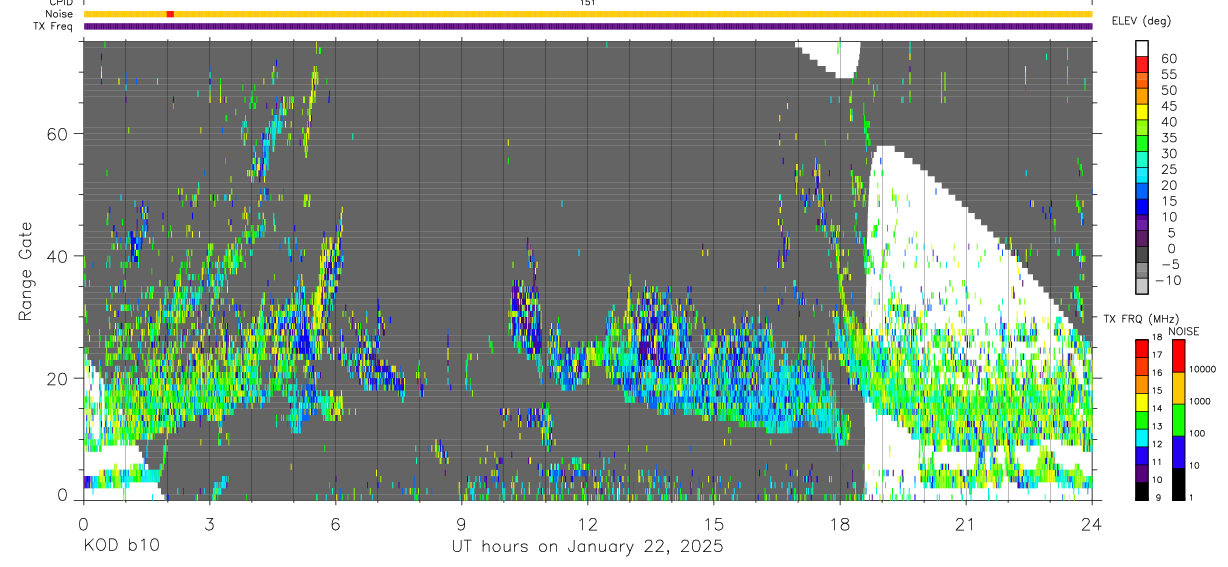
Task: Pick the lightest gray bottom segment of the ELEV colorbar
Action: pyautogui.click(x=1142, y=288)
